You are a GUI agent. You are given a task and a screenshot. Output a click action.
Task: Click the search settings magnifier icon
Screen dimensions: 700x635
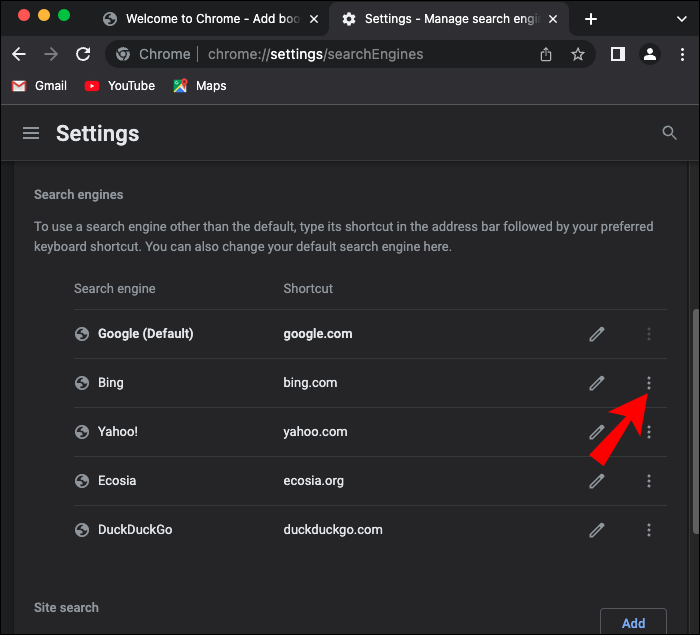point(670,133)
